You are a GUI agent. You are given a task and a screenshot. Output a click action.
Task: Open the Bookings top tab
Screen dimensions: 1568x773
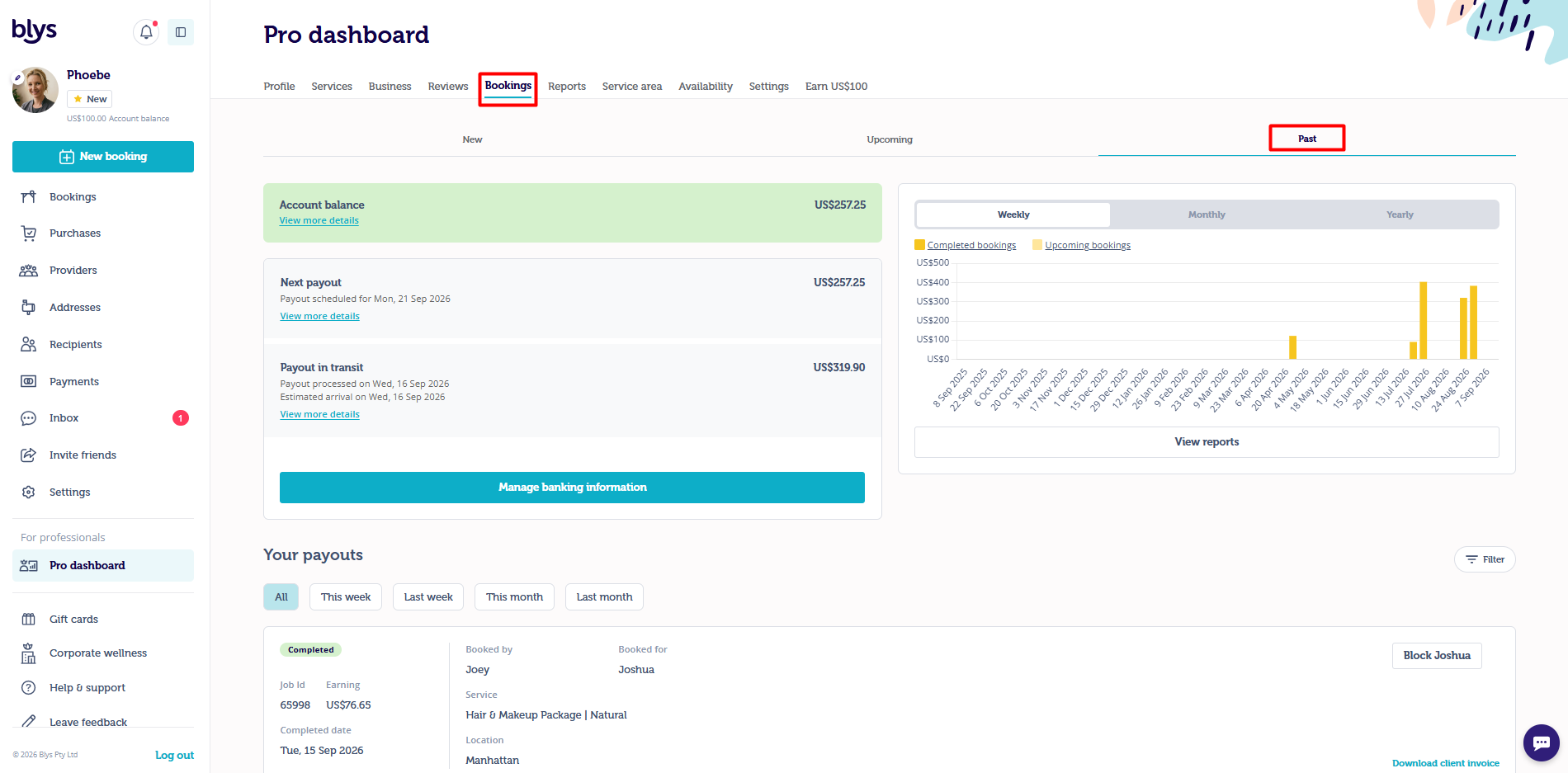(x=508, y=86)
